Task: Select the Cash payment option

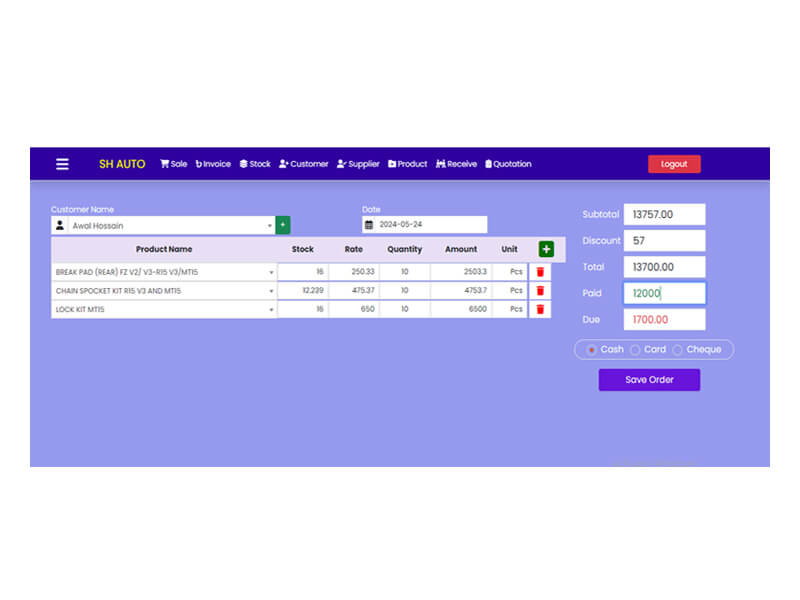Action: point(591,350)
